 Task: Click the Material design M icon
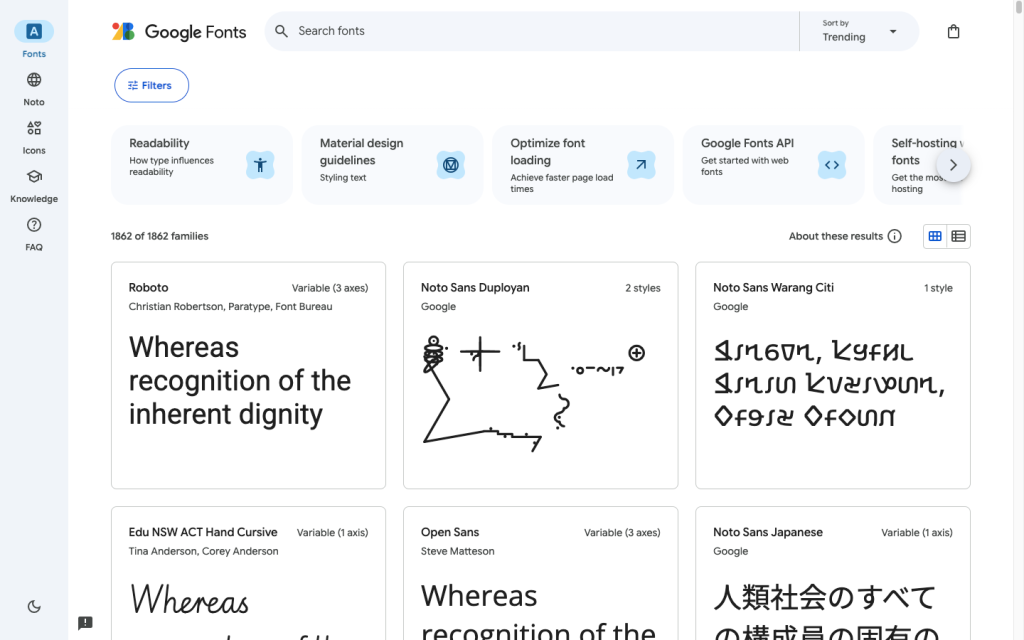(451, 165)
